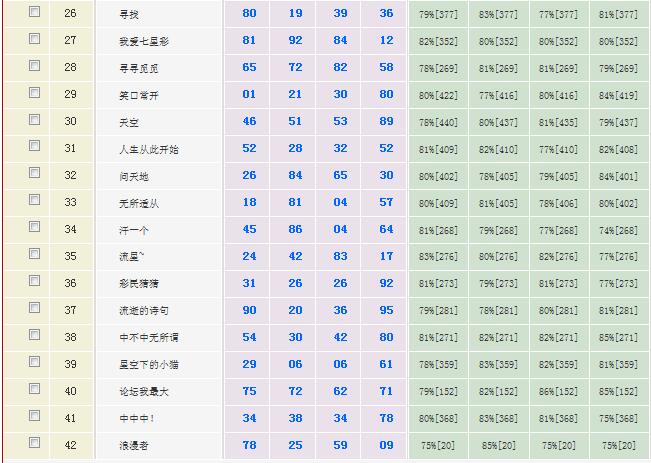The width and height of the screenshot is (651, 463).
Task: Check the checkbox for row 26
Action: pyautogui.click(x=35, y=12)
